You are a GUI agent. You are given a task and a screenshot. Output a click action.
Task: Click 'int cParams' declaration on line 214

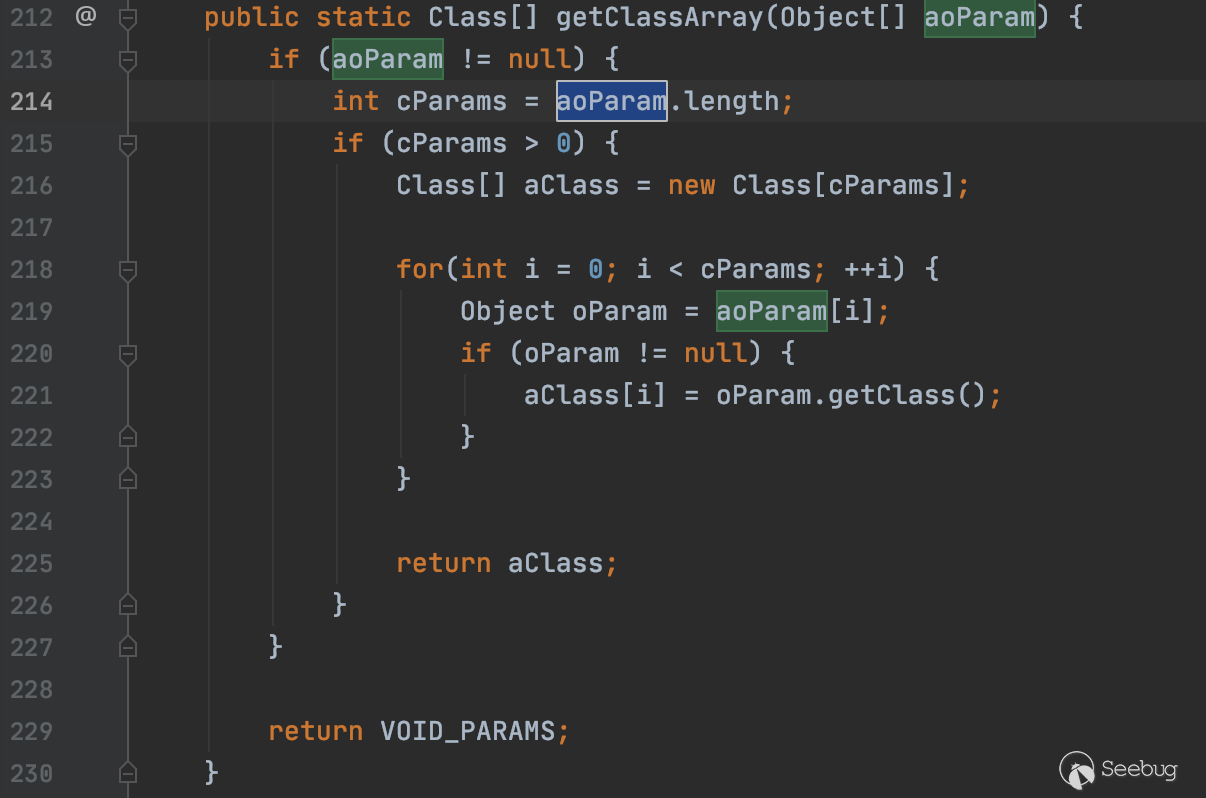click(420, 101)
